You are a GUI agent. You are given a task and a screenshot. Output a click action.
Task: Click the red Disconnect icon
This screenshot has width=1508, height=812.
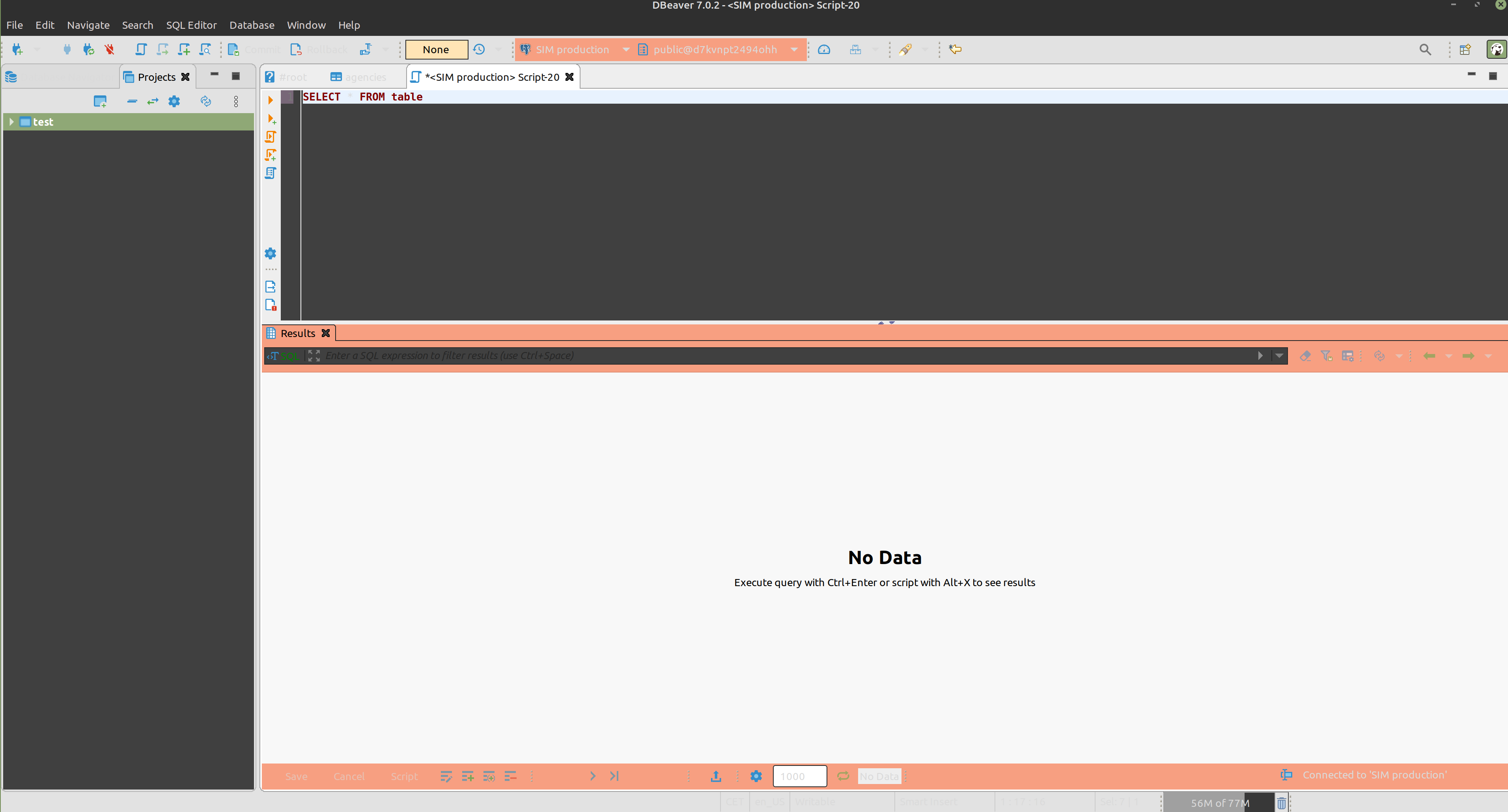pyautogui.click(x=110, y=50)
